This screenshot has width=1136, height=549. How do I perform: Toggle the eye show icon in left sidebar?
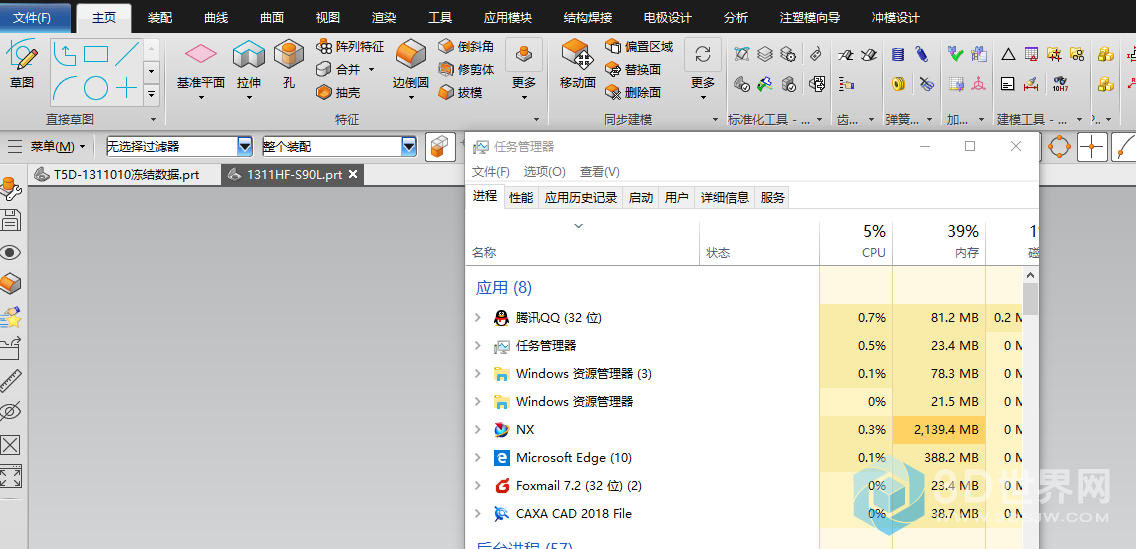[11, 252]
